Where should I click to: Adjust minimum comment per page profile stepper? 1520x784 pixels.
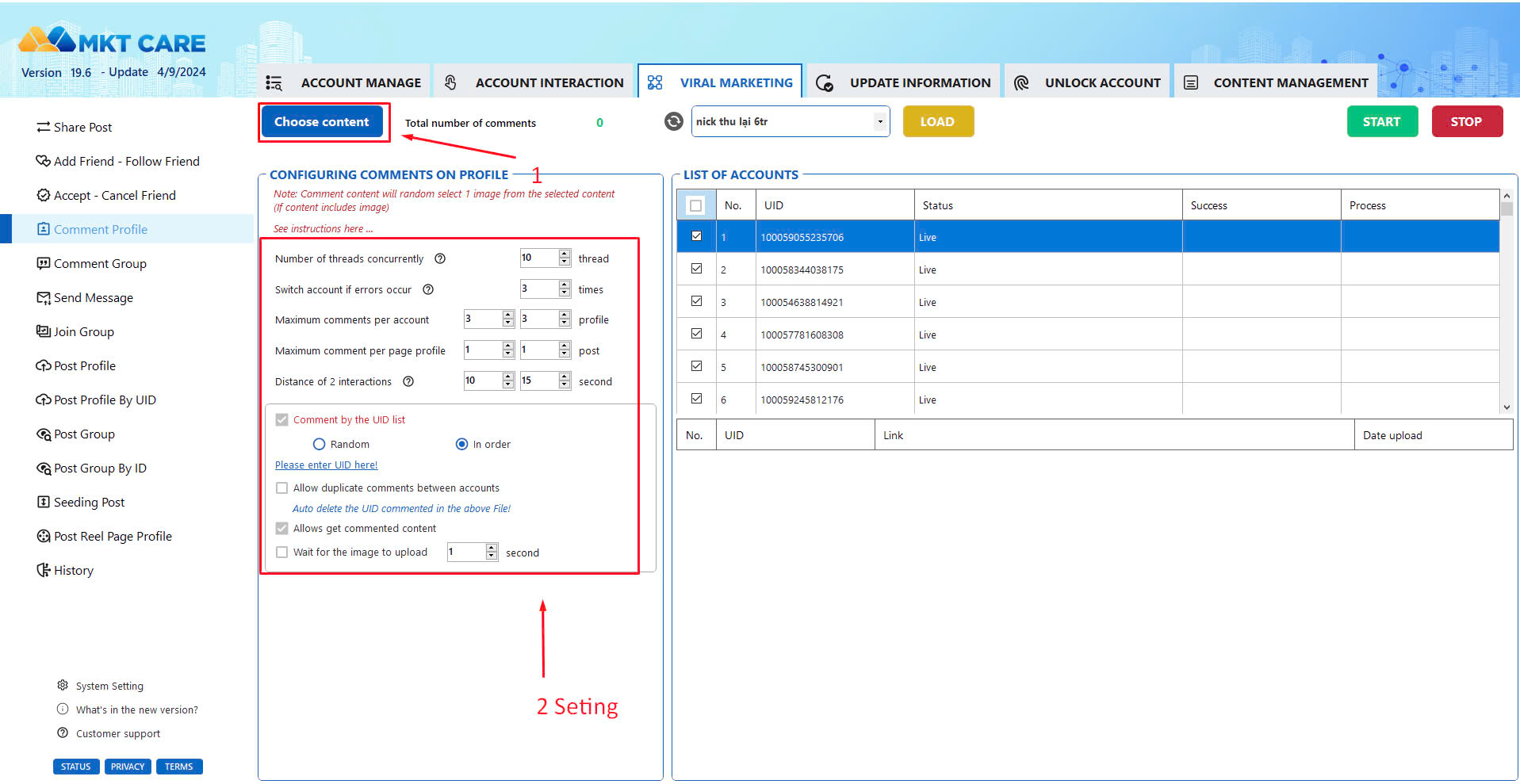tap(508, 350)
